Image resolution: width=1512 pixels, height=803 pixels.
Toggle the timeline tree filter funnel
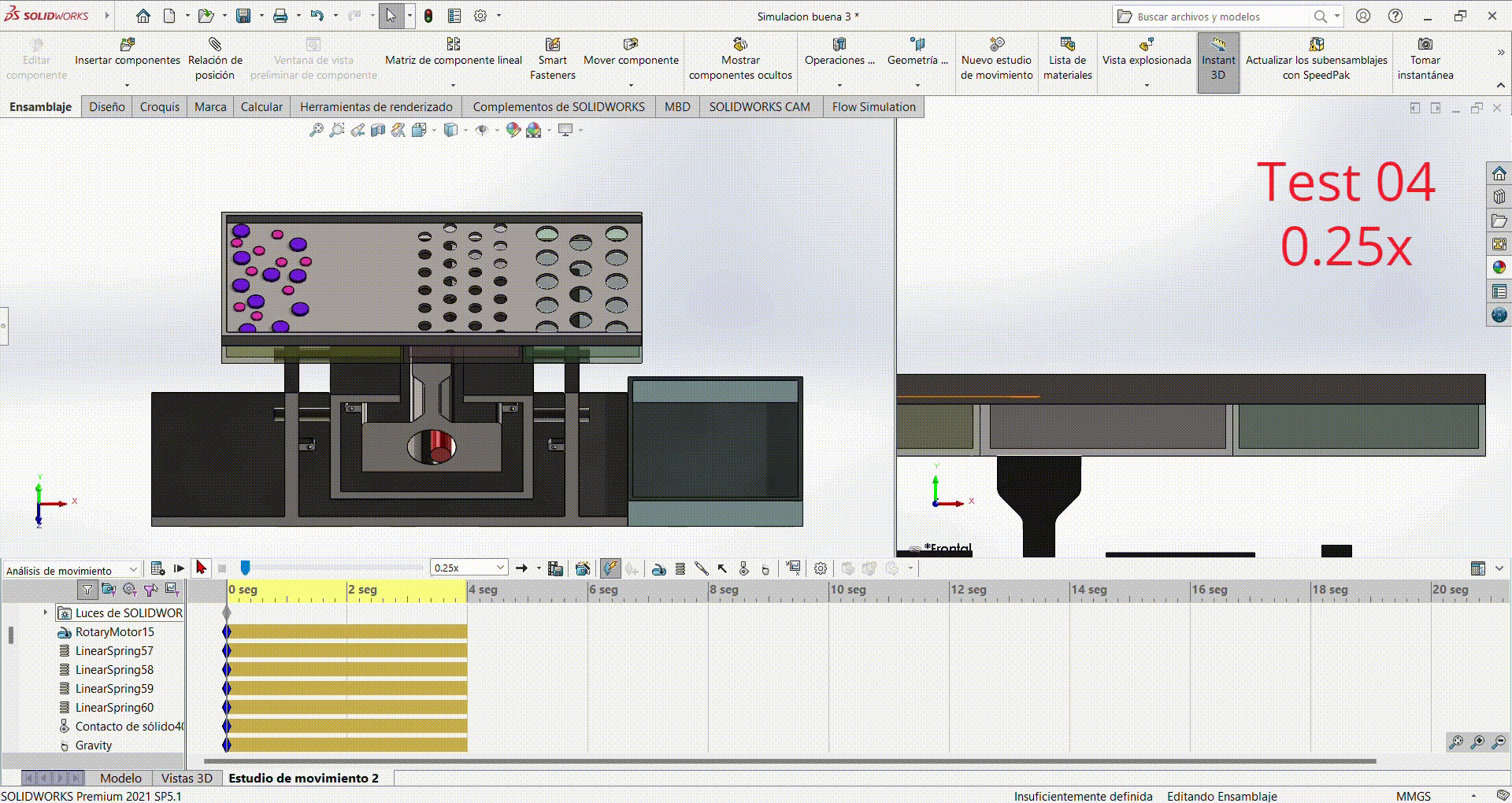[x=87, y=590]
